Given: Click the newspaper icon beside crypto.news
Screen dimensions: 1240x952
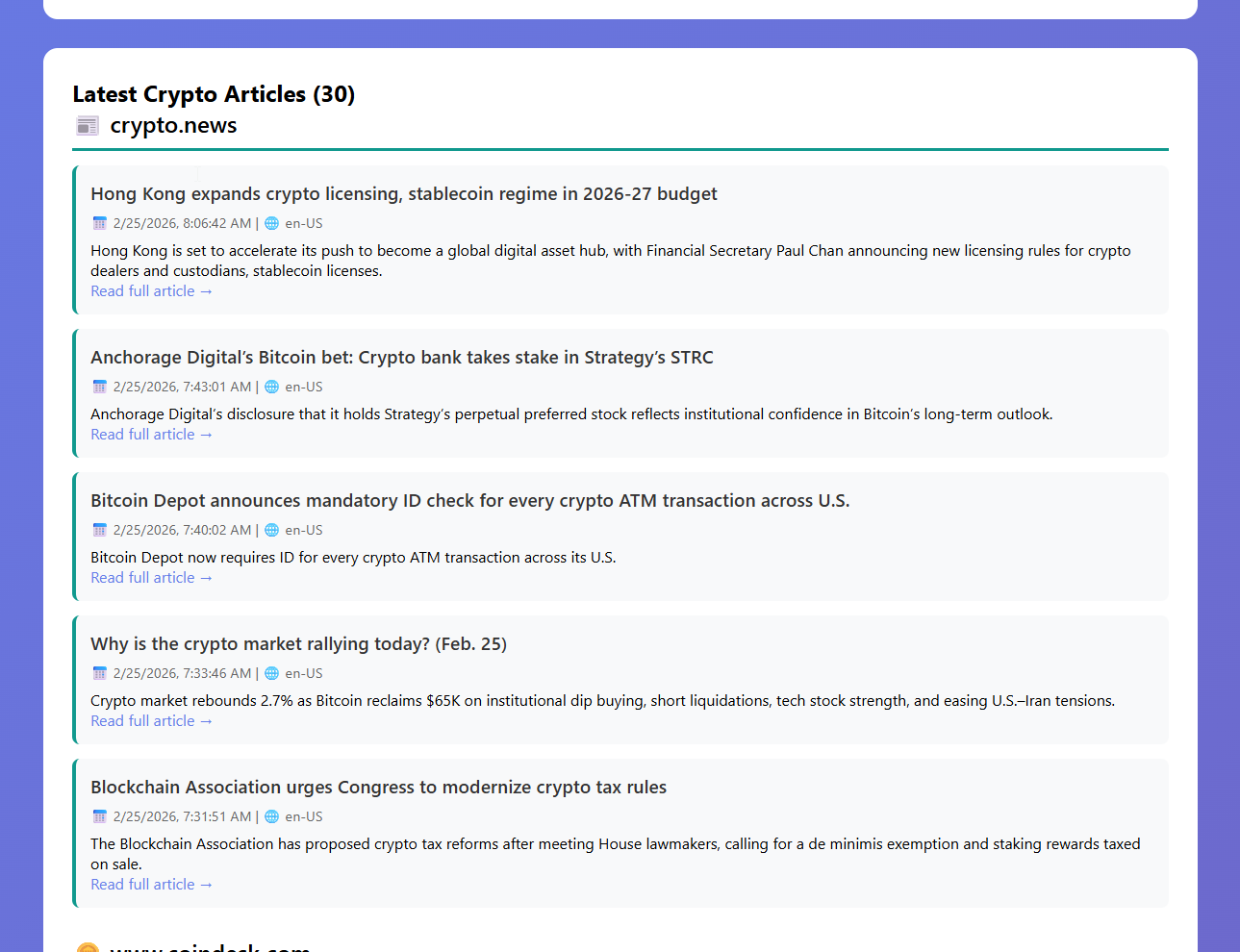Looking at the screenshot, I should coord(88,126).
